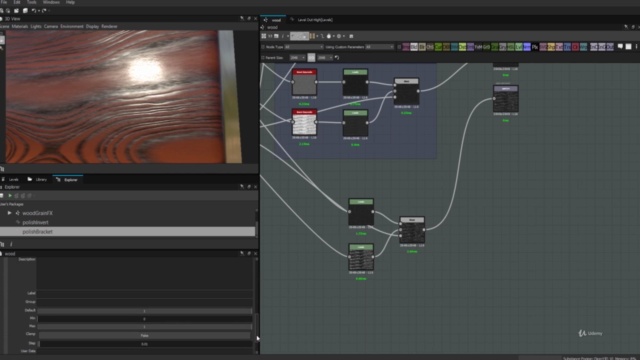Screen dimensions: 640x360
Task: Add an HSL node from palette
Action: click(x=511, y=47)
